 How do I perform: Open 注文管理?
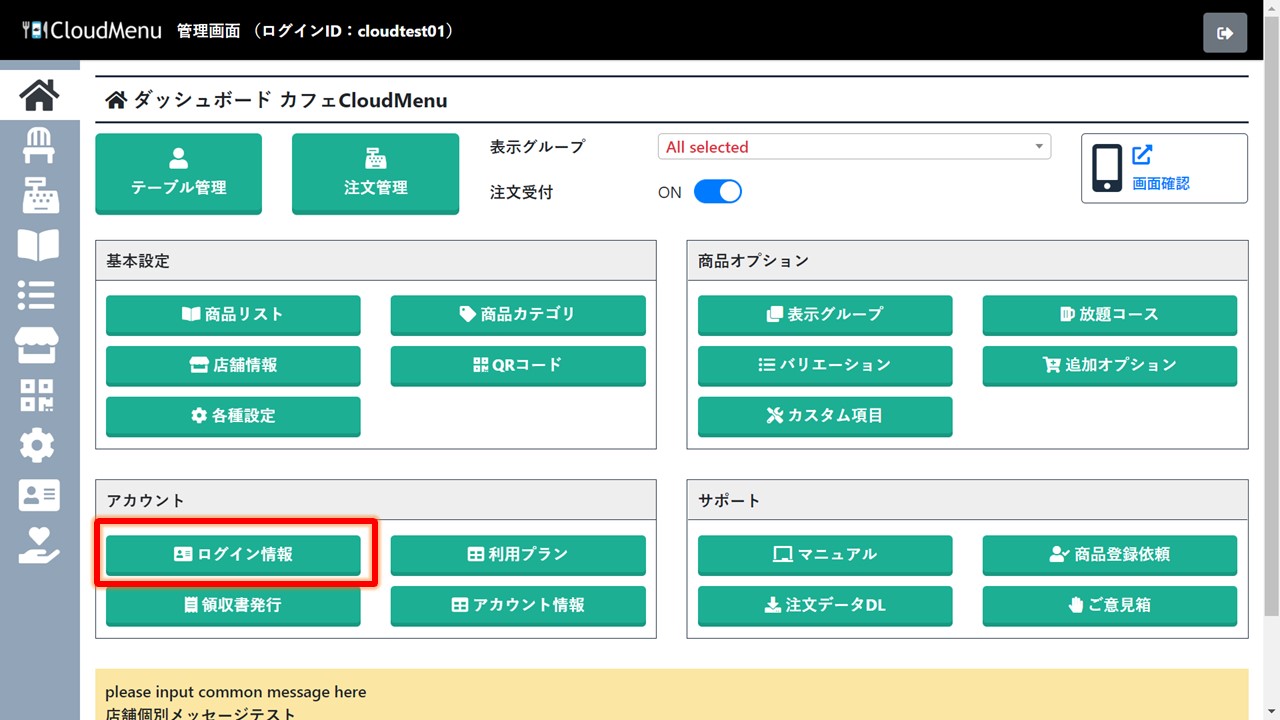coord(375,174)
